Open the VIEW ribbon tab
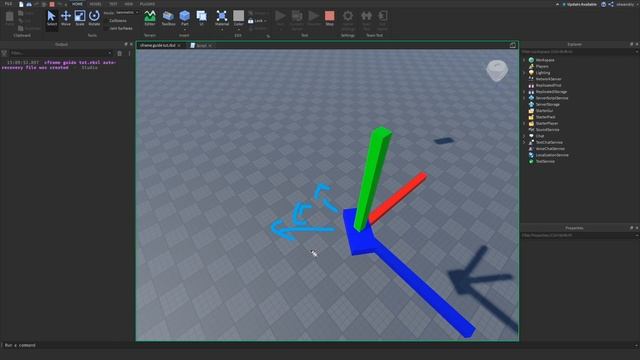The height and width of the screenshot is (360, 640). pyautogui.click(x=129, y=4)
